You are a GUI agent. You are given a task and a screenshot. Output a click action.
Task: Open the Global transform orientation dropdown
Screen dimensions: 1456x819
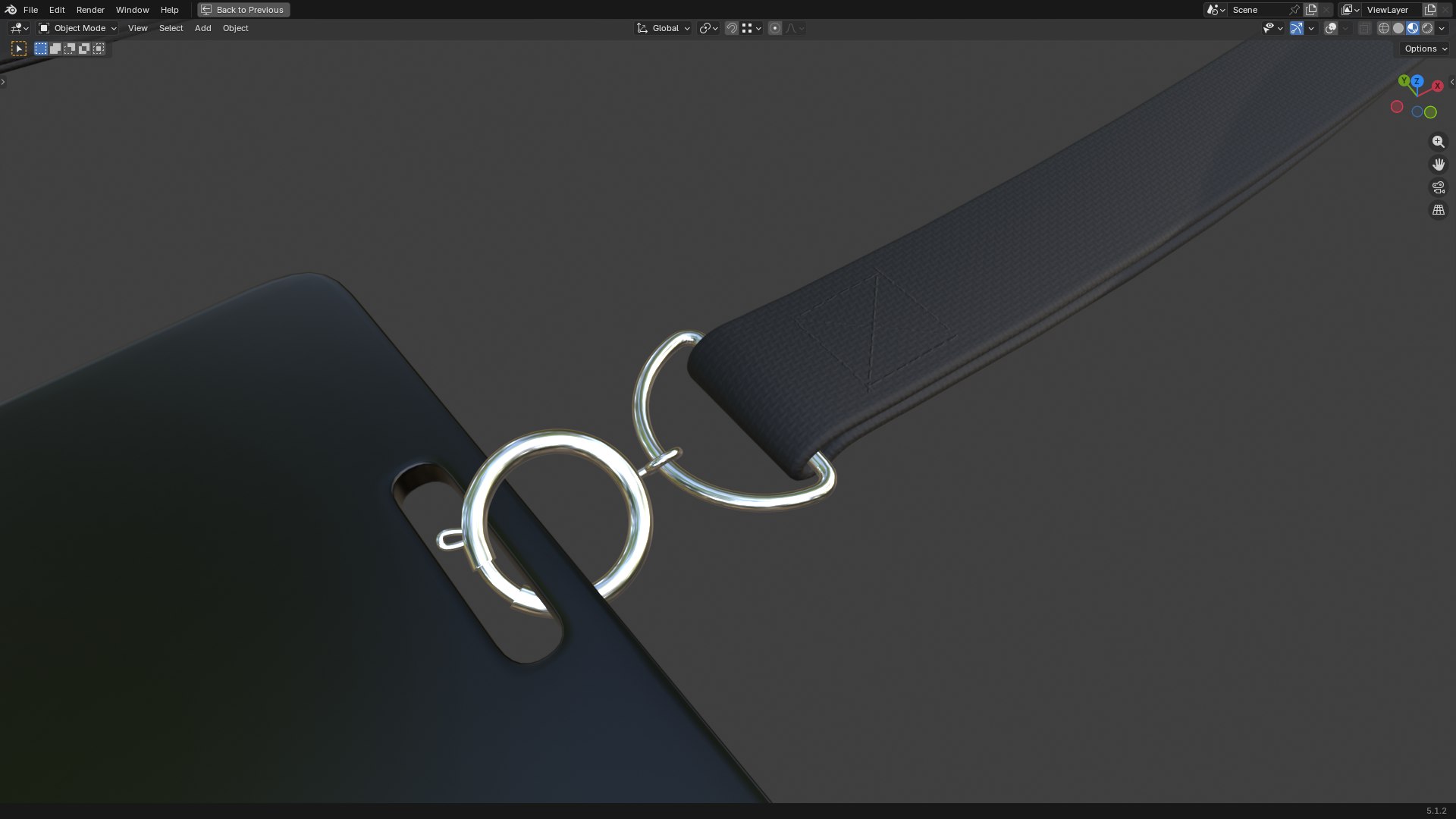[x=663, y=28]
